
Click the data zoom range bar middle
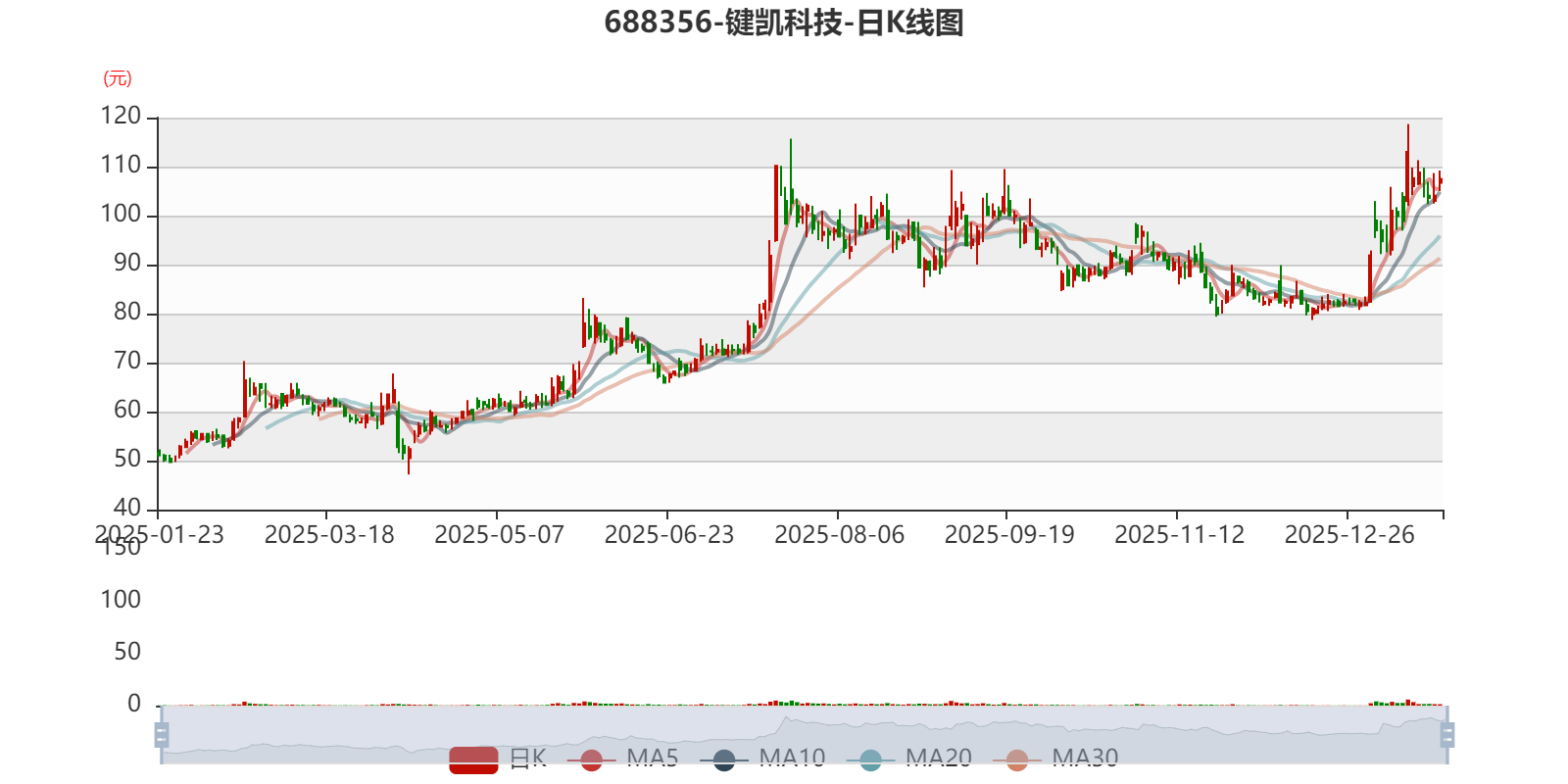coord(805,734)
